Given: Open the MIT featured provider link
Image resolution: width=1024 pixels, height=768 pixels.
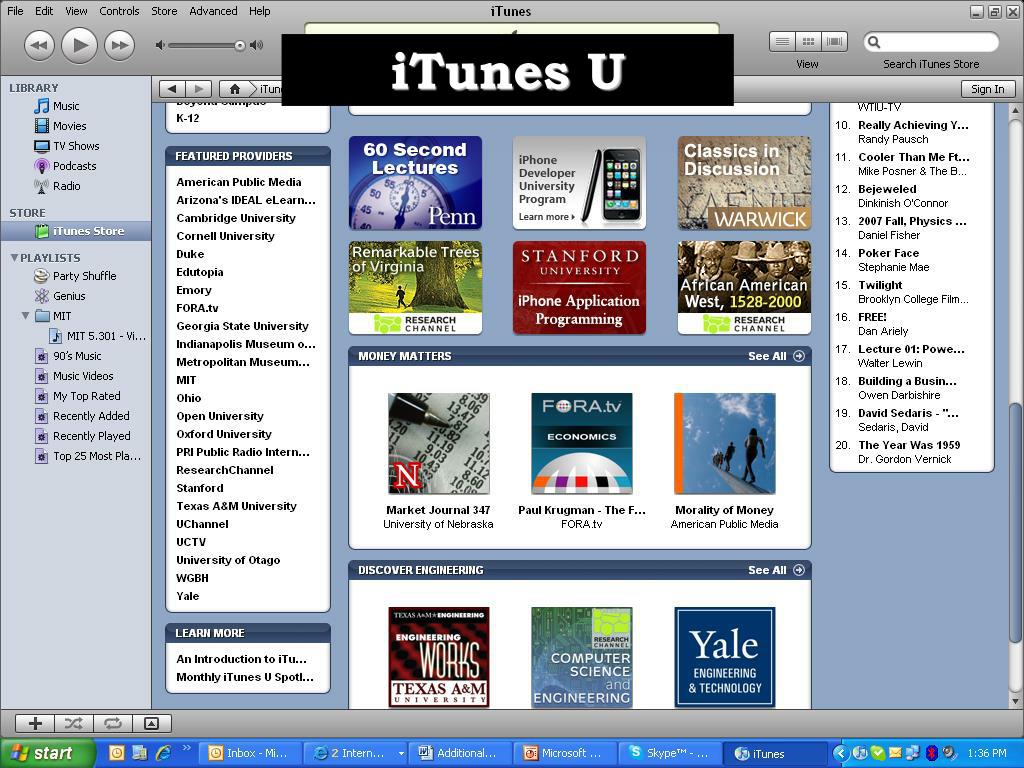Looking at the screenshot, I should [186, 380].
